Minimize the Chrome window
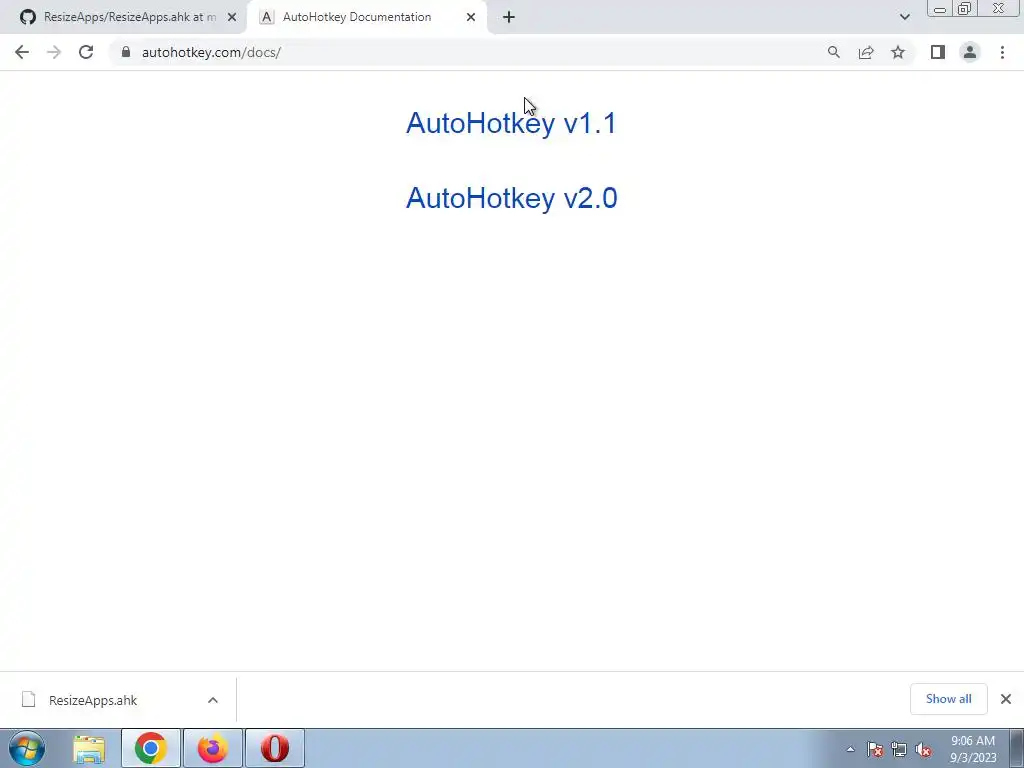Image resolution: width=1024 pixels, height=768 pixels. click(x=940, y=9)
